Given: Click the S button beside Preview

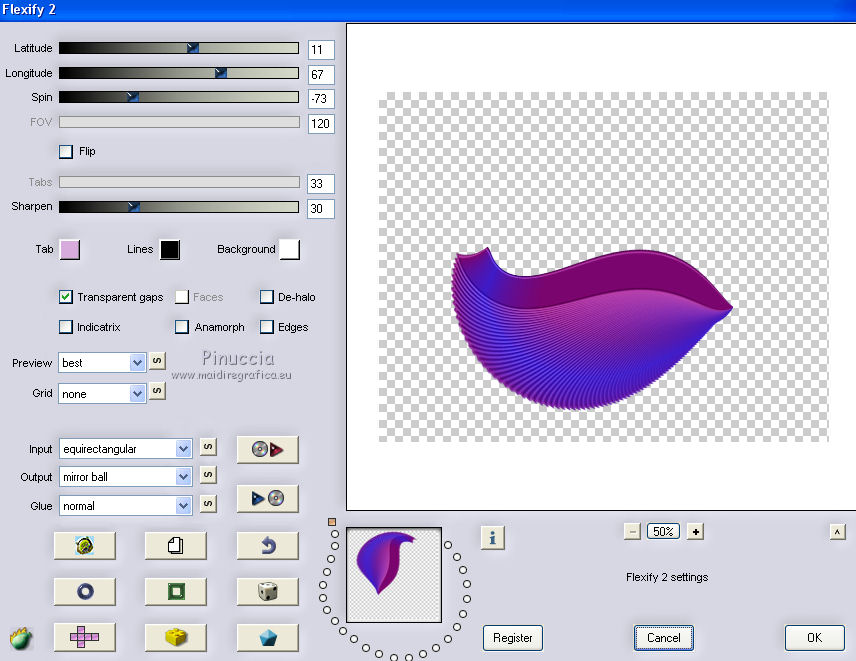Looking at the screenshot, I should [157, 361].
